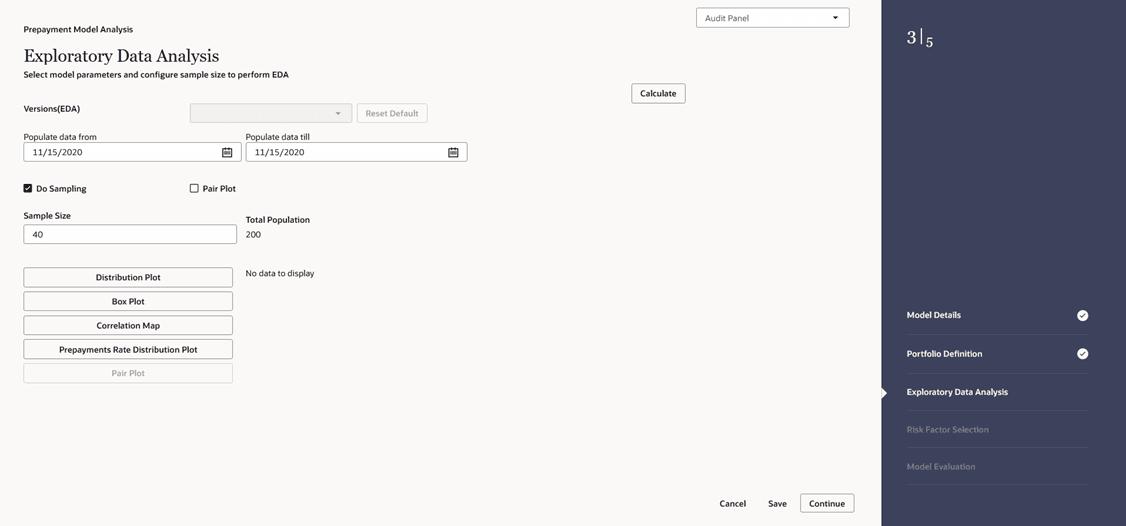This screenshot has height=526, width=1126.
Task: Show the Distribution Plot
Action: click(x=128, y=277)
